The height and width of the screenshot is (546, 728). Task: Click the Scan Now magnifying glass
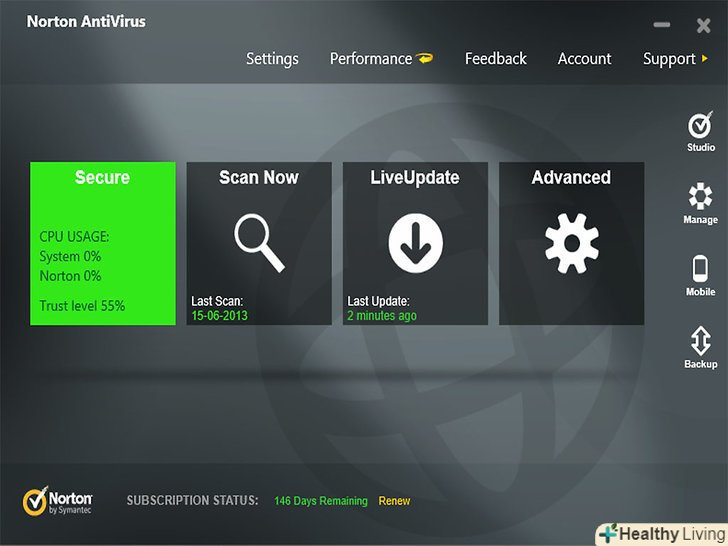click(259, 243)
